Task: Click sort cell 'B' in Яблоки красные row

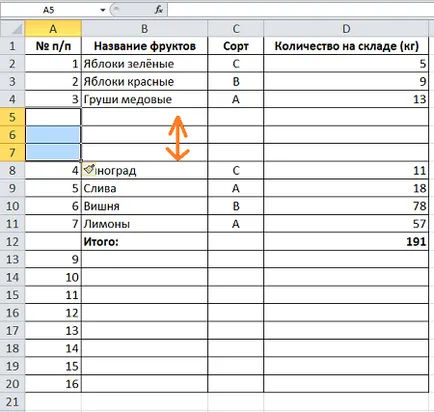Action: pyautogui.click(x=236, y=81)
